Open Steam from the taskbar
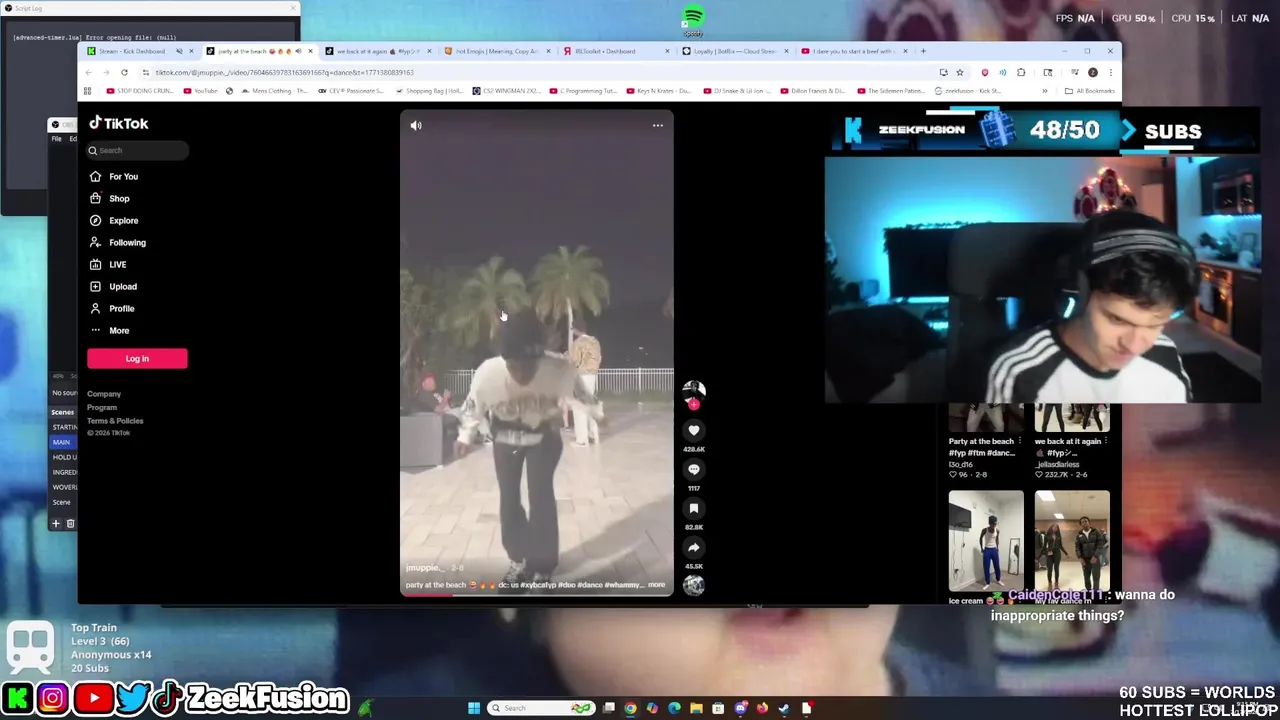Viewport: 1280px width, 720px height. [784, 708]
